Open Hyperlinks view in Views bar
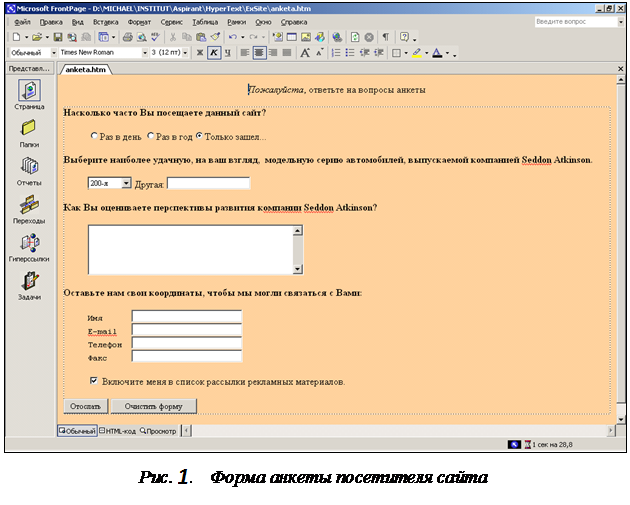The image size is (630, 505). click(29, 248)
